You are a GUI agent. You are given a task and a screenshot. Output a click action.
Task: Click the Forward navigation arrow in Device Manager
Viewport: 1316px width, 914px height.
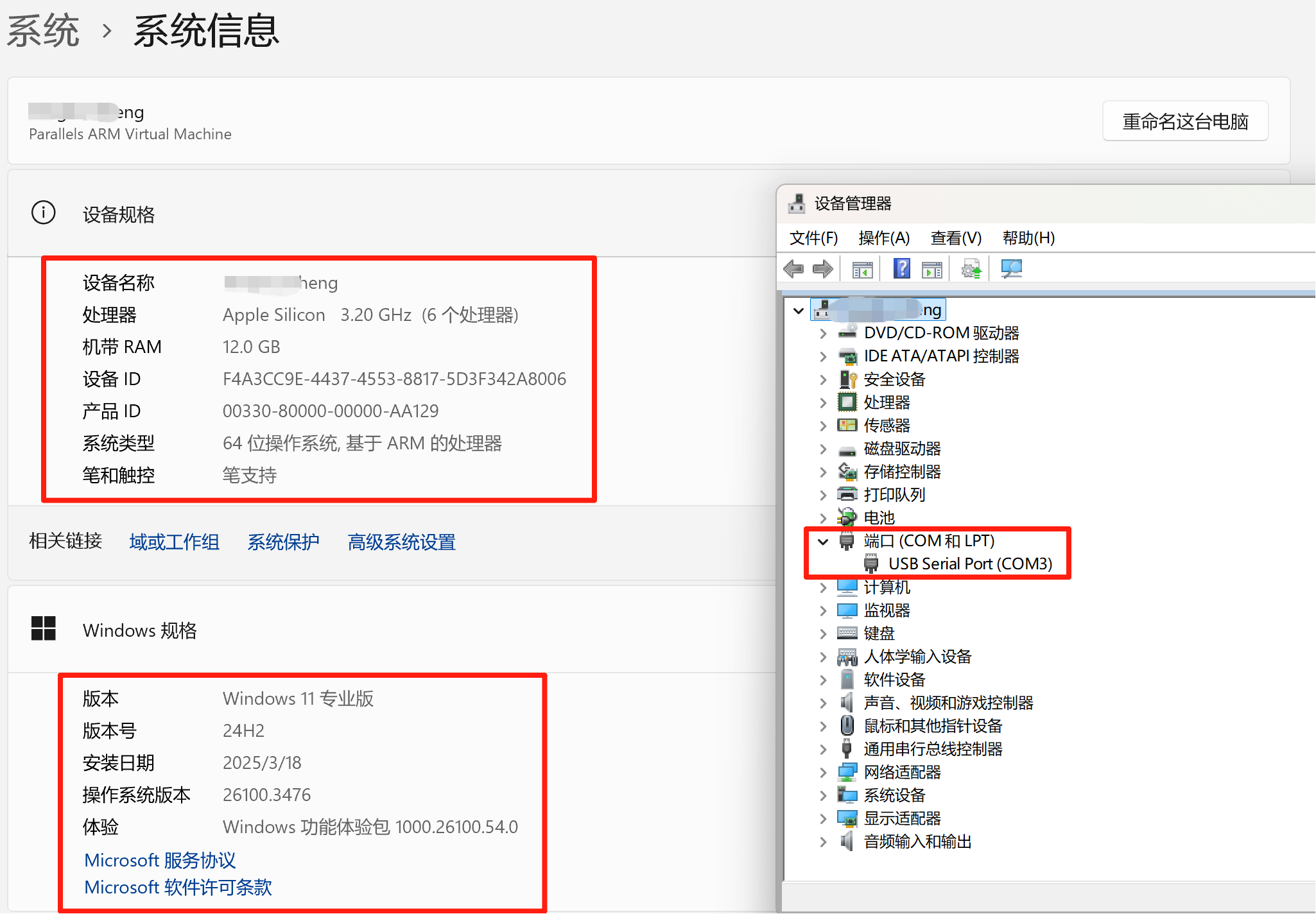coord(822,268)
